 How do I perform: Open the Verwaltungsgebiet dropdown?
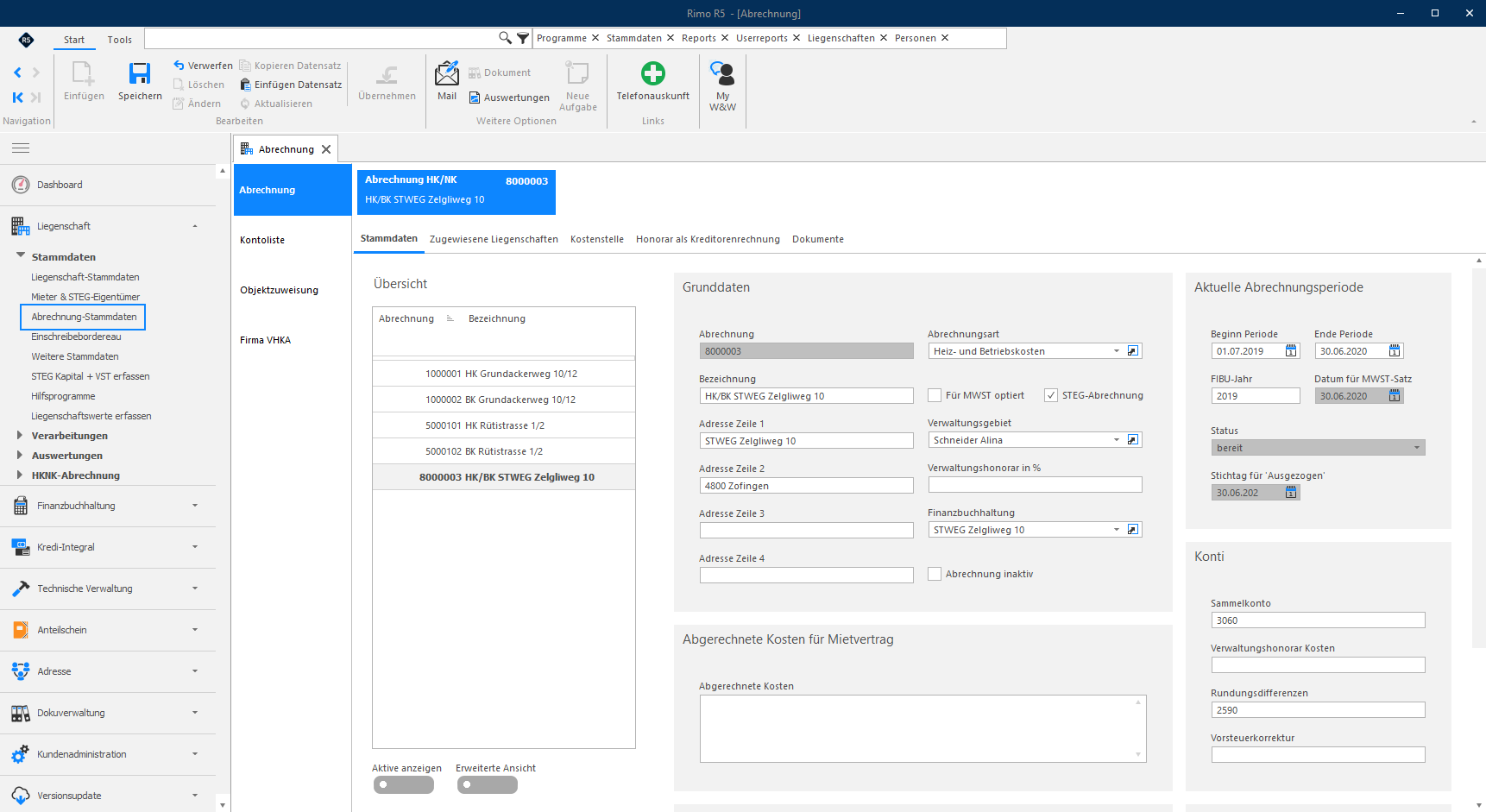tap(1116, 440)
